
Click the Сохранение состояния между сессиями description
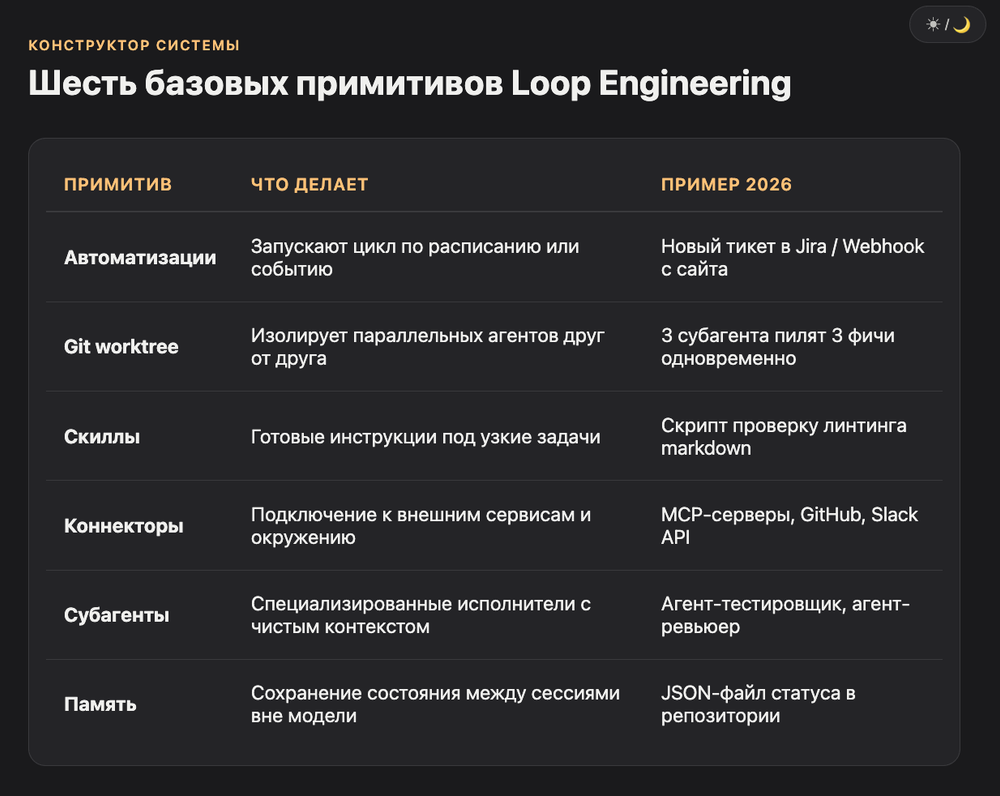click(x=435, y=704)
